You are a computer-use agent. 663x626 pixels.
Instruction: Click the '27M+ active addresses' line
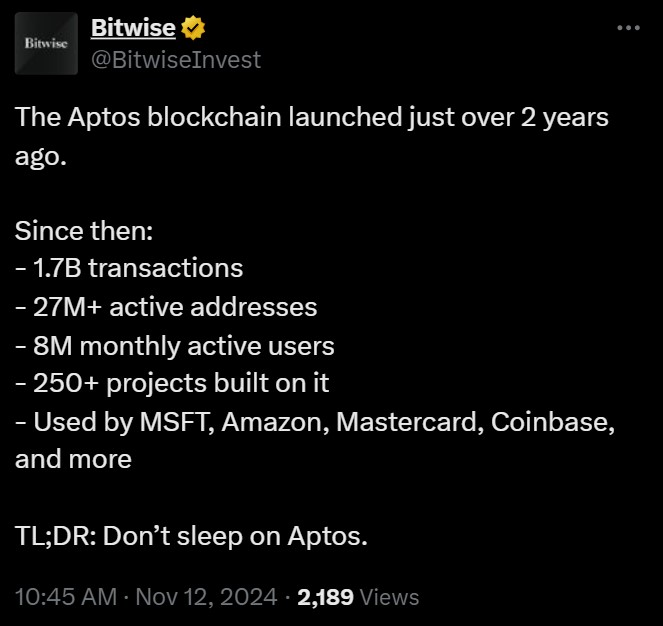[x=166, y=307]
